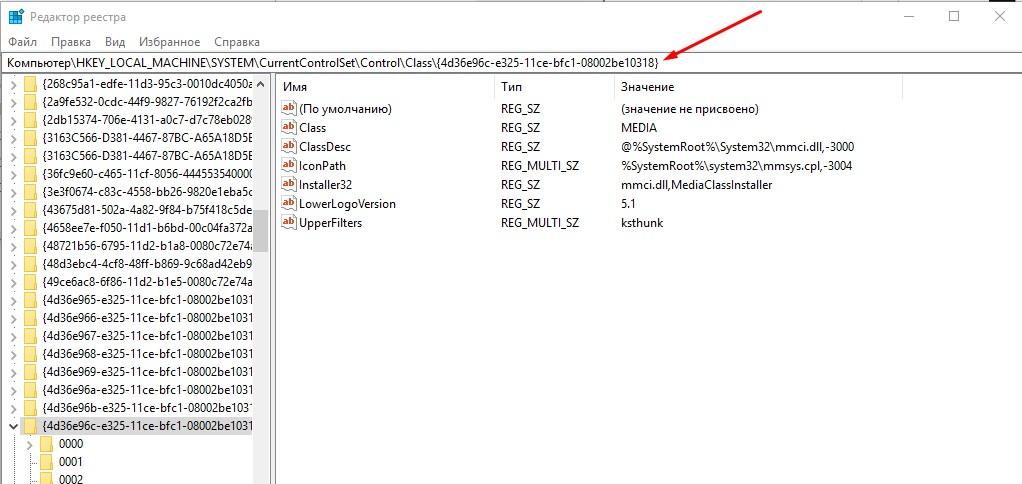Collapse the expanded {4d36e96c-e325 key
Image resolution: width=1022 pixels, height=484 pixels.
pyautogui.click(x=12, y=426)
